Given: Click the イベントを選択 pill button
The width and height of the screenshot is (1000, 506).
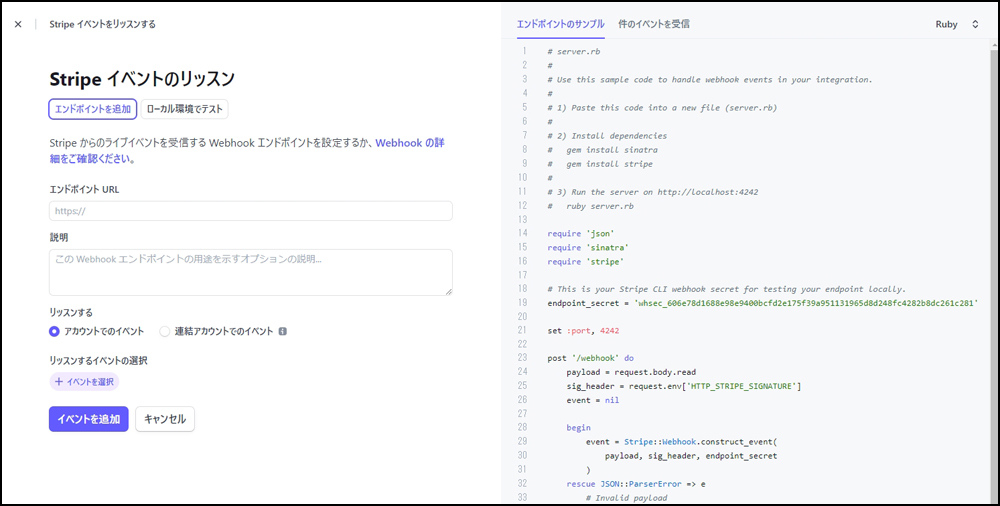Looking at the screenshot, I should (x=84, y=382).
